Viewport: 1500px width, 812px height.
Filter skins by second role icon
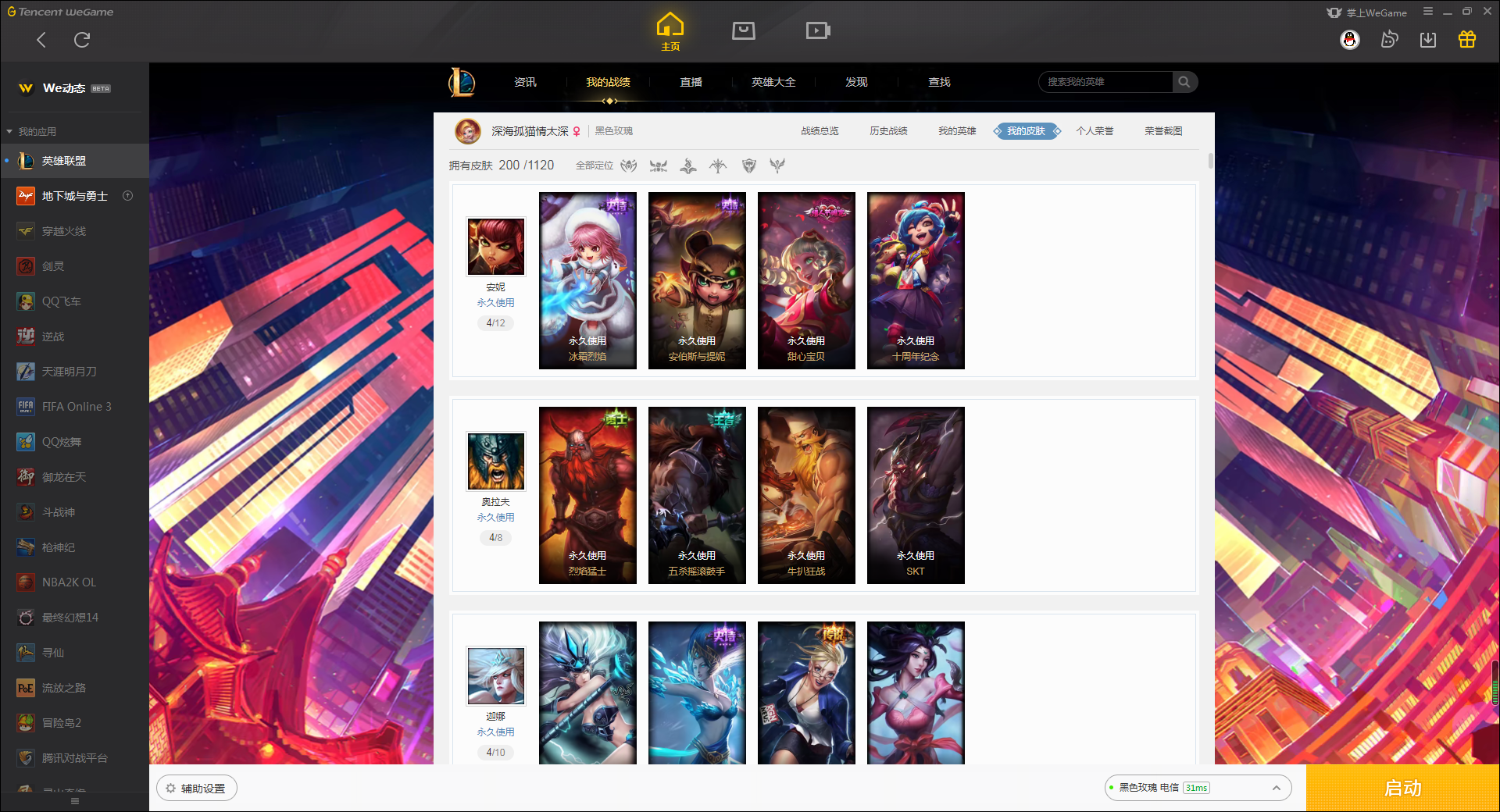click(x=659, y=166)
